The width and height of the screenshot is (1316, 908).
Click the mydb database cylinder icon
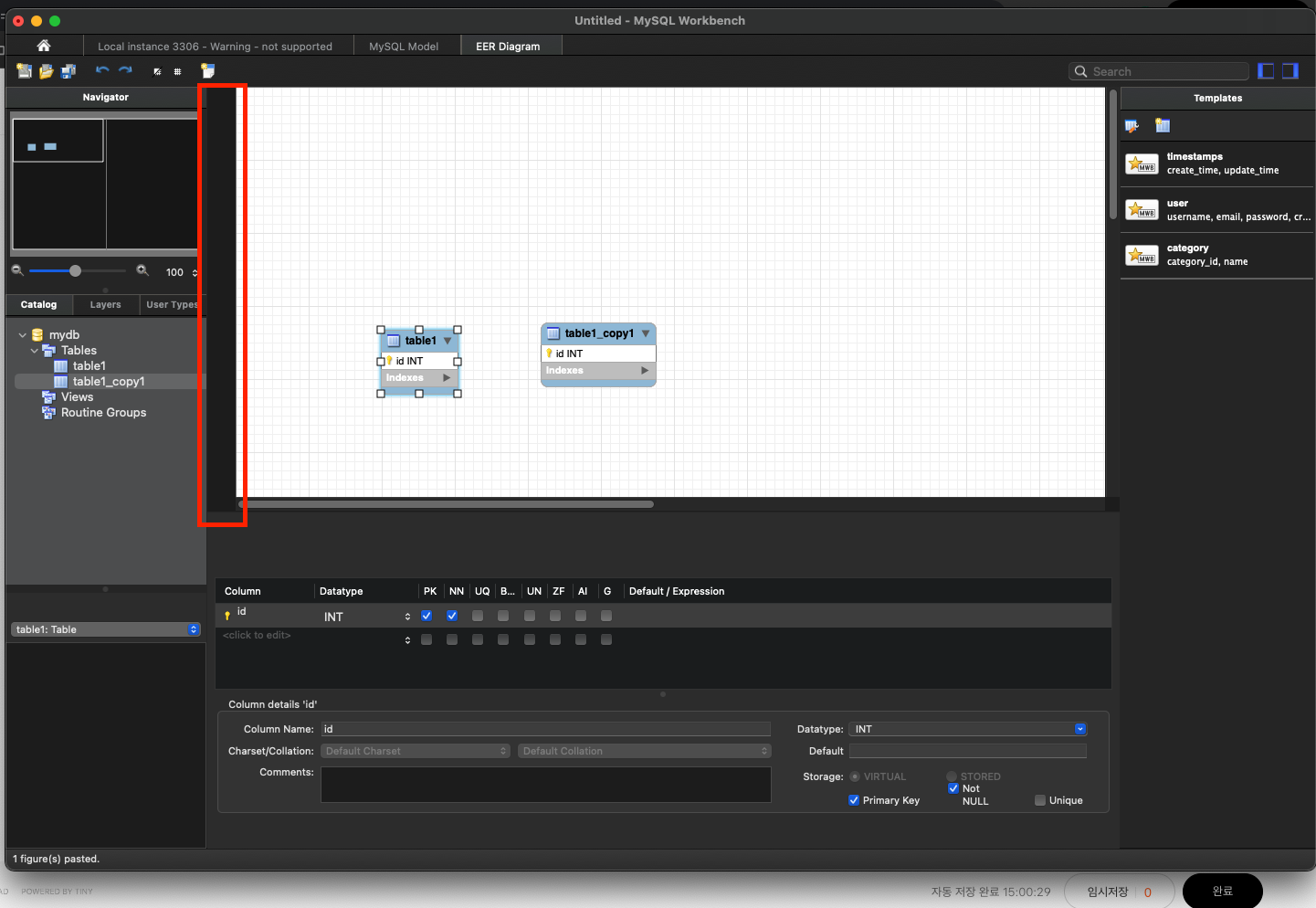[x=37, y=335]
